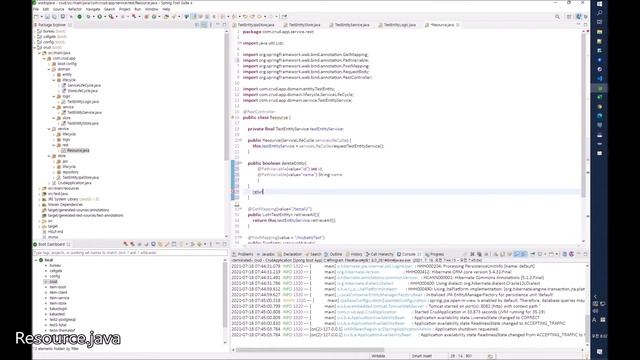This screenshot has width=640, height=360.
Task: Click the Boot Dashboard stop icon
Action: click(x=139, y=244)
